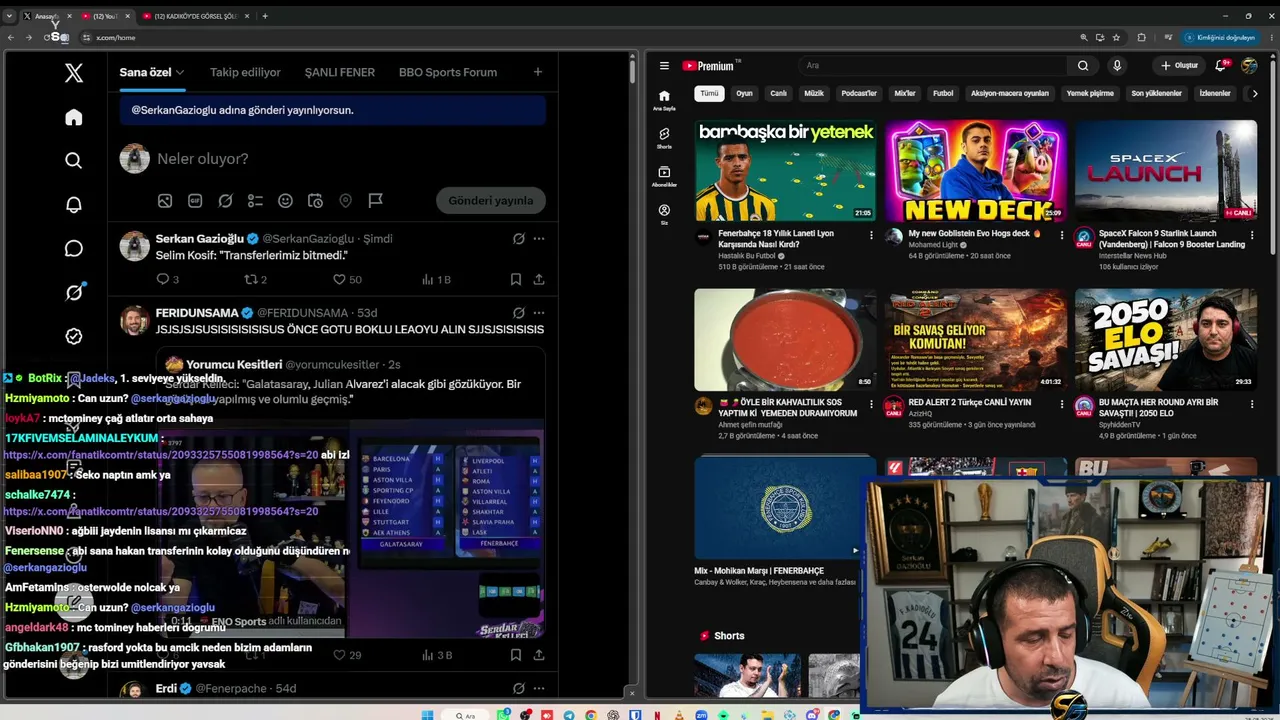Image resolution: width=1280 pixels, height=720 pixels.
Task: Select the Müzik category chip
Action: point(814,93)
